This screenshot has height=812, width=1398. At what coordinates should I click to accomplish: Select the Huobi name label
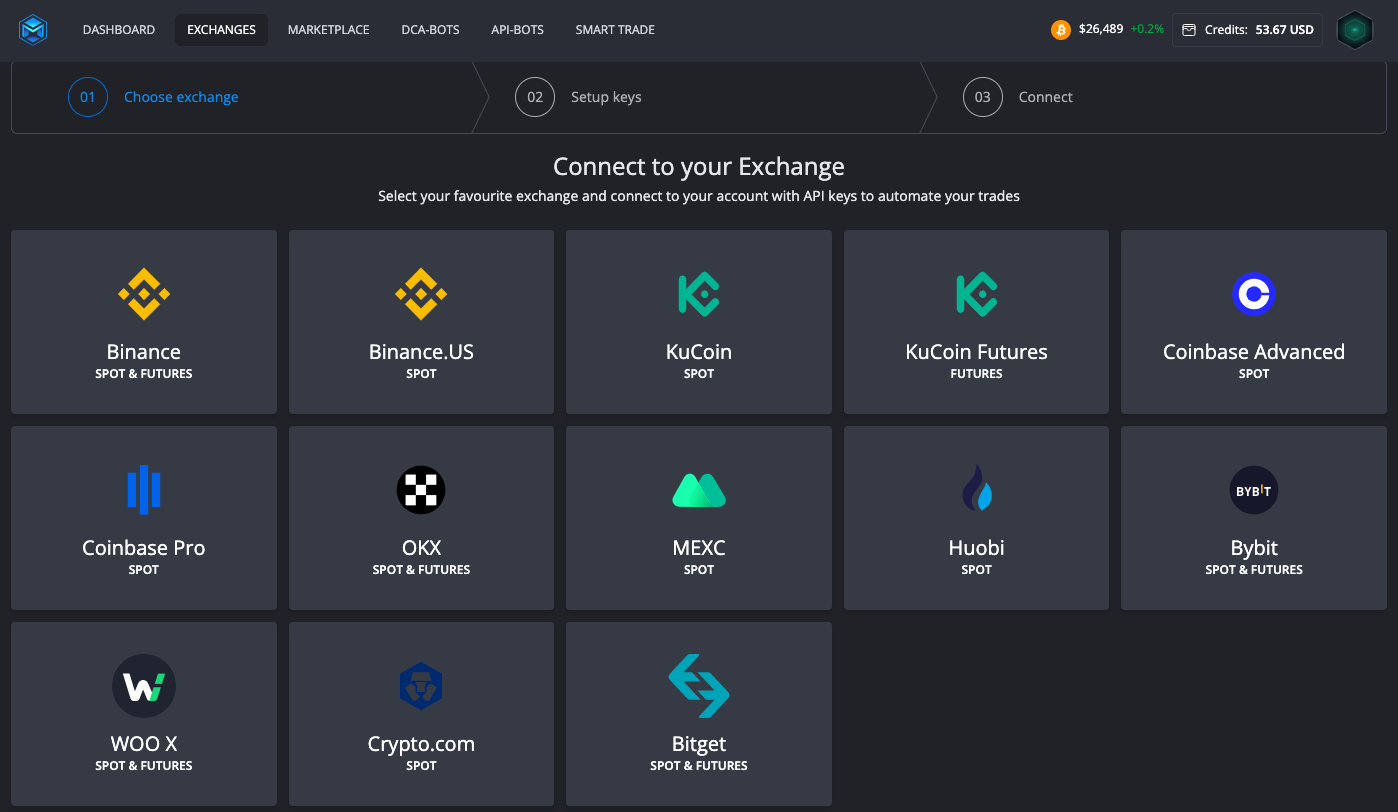click(976, 548)
